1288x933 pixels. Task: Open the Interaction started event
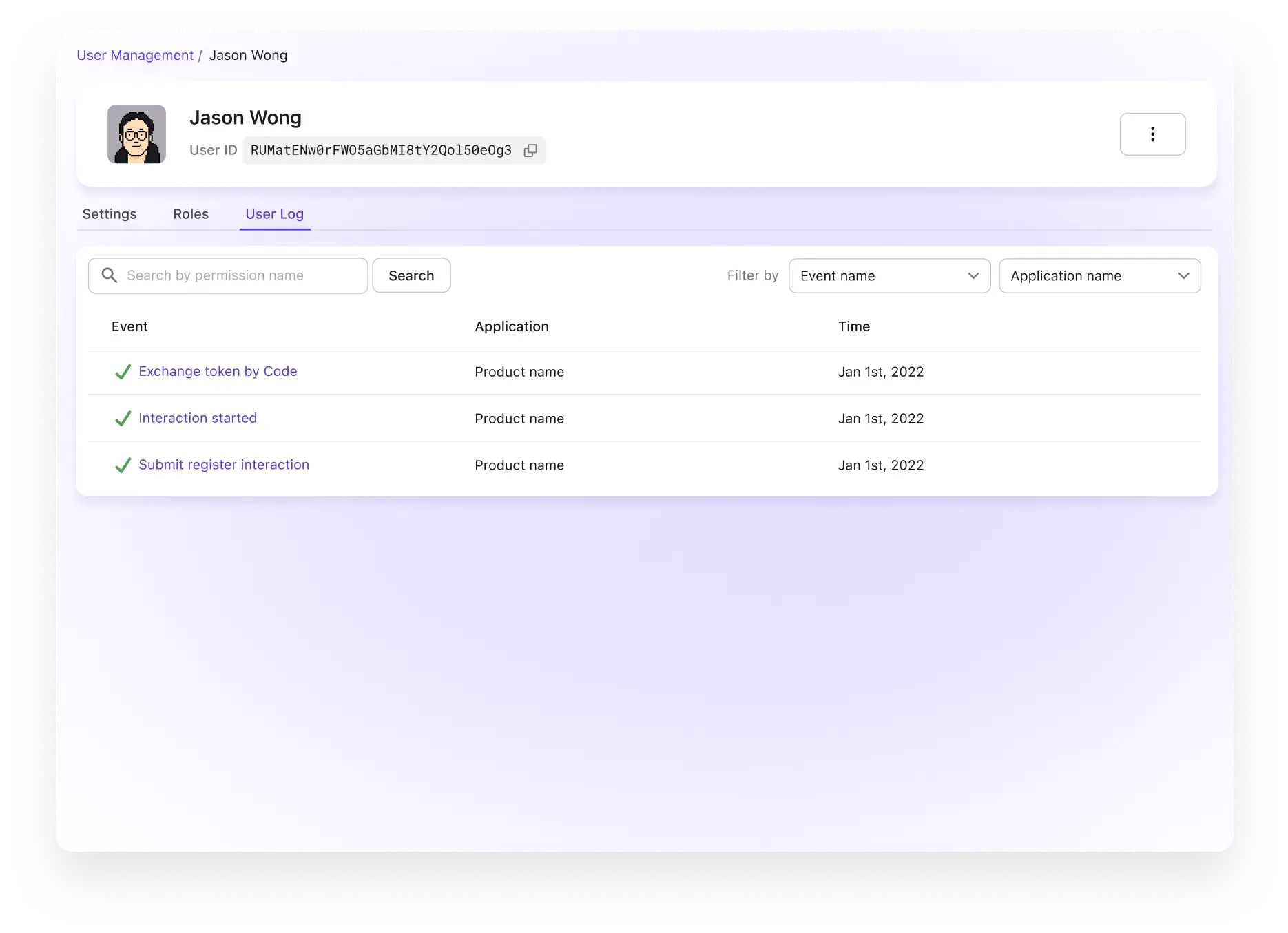click(x=198, y=418)
